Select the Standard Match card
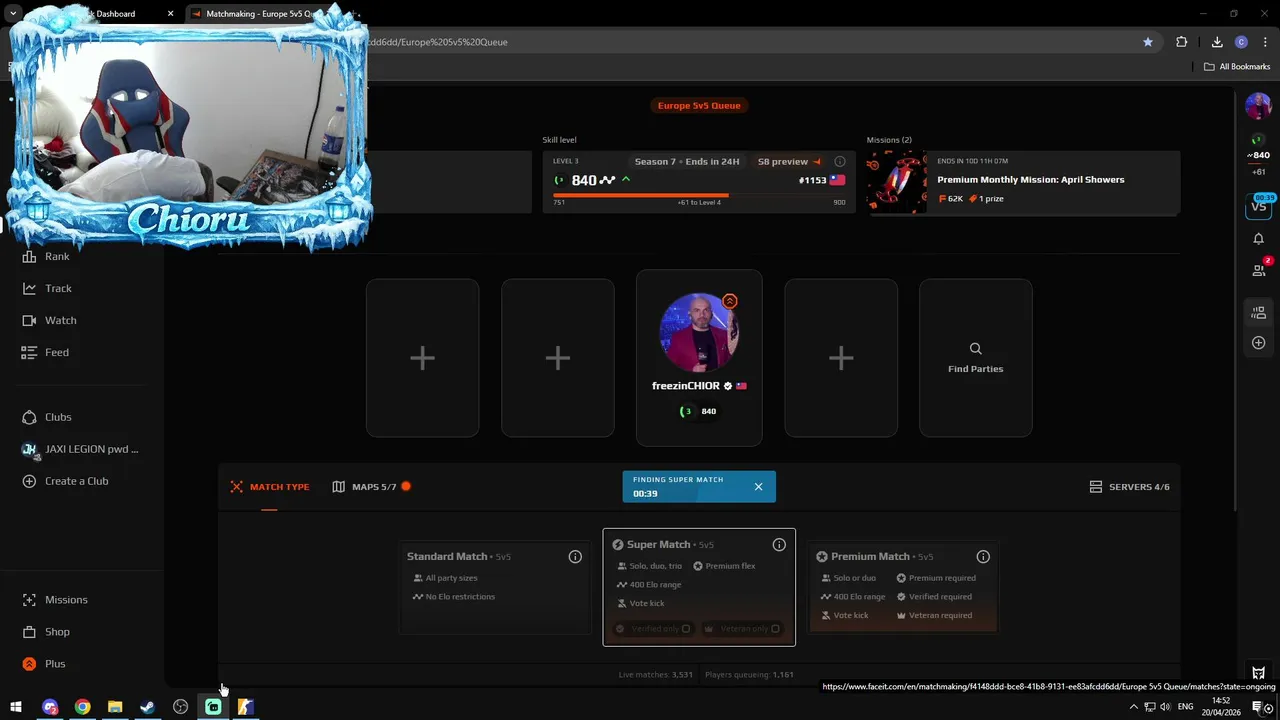 (x=495, y=588)
